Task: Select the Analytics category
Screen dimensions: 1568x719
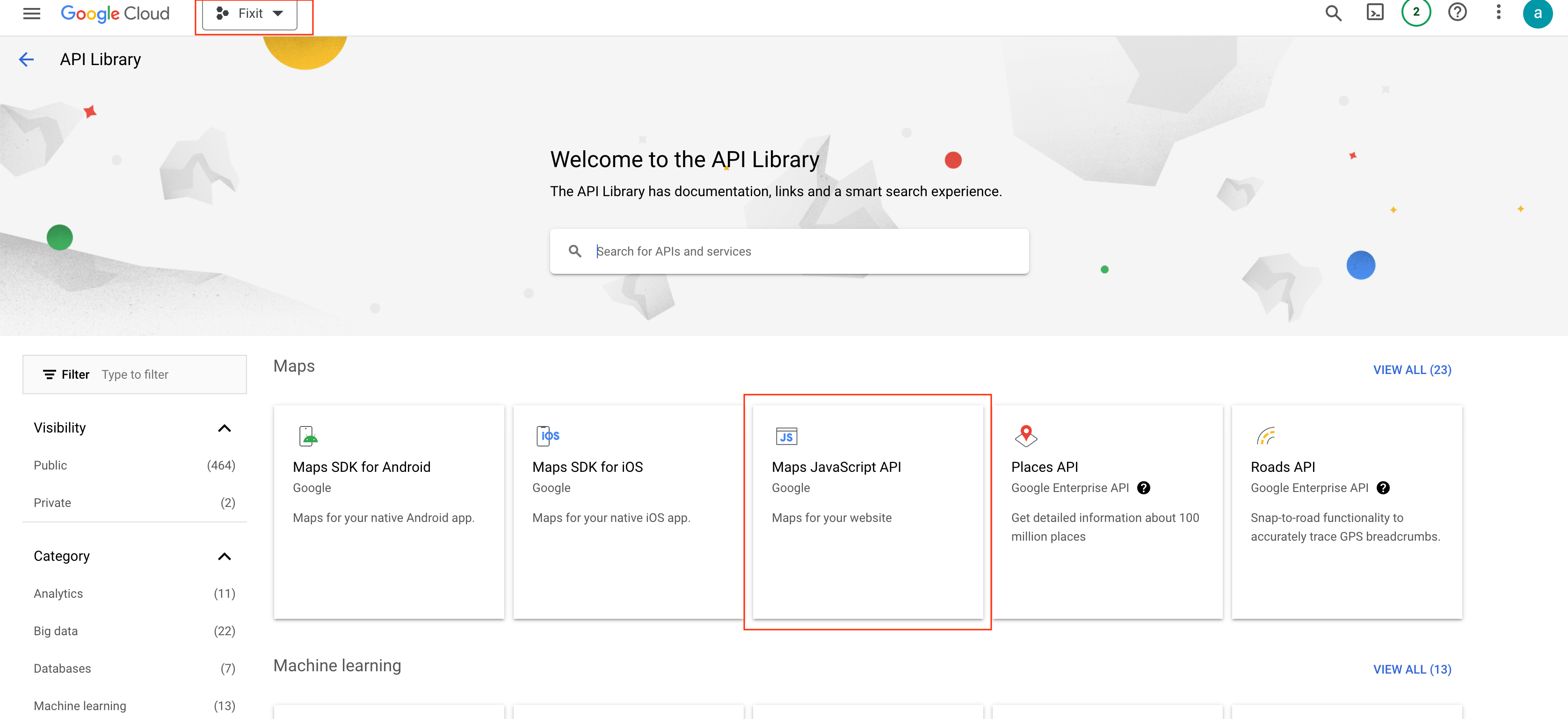Action: coord(135,594)
